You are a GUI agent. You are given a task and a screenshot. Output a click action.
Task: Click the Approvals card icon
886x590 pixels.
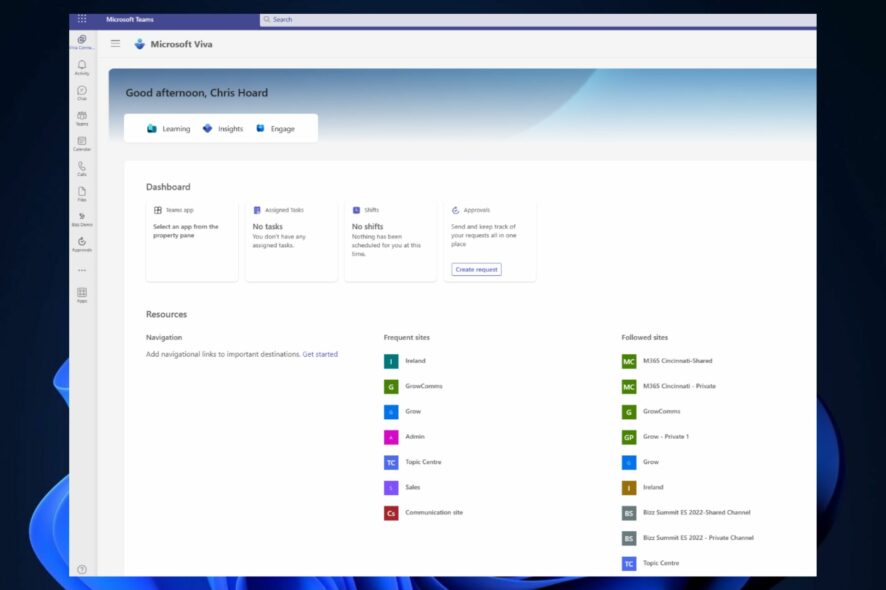[455, 210]
